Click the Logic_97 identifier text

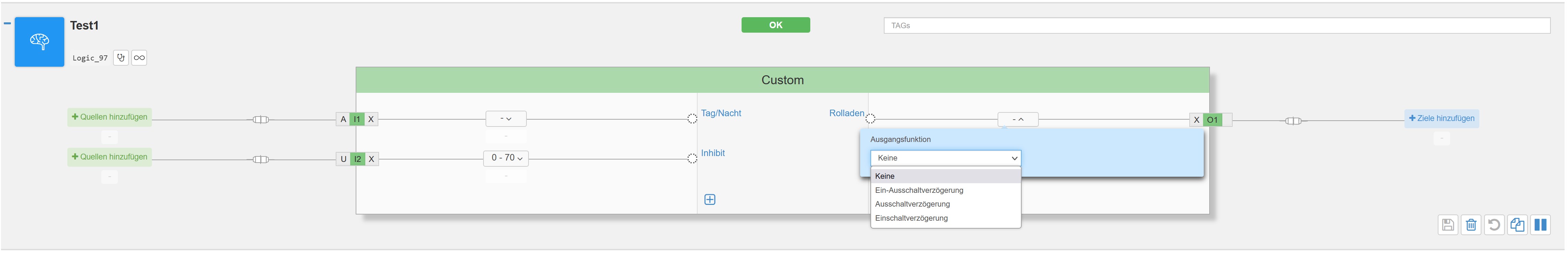[x=90, y=58]
